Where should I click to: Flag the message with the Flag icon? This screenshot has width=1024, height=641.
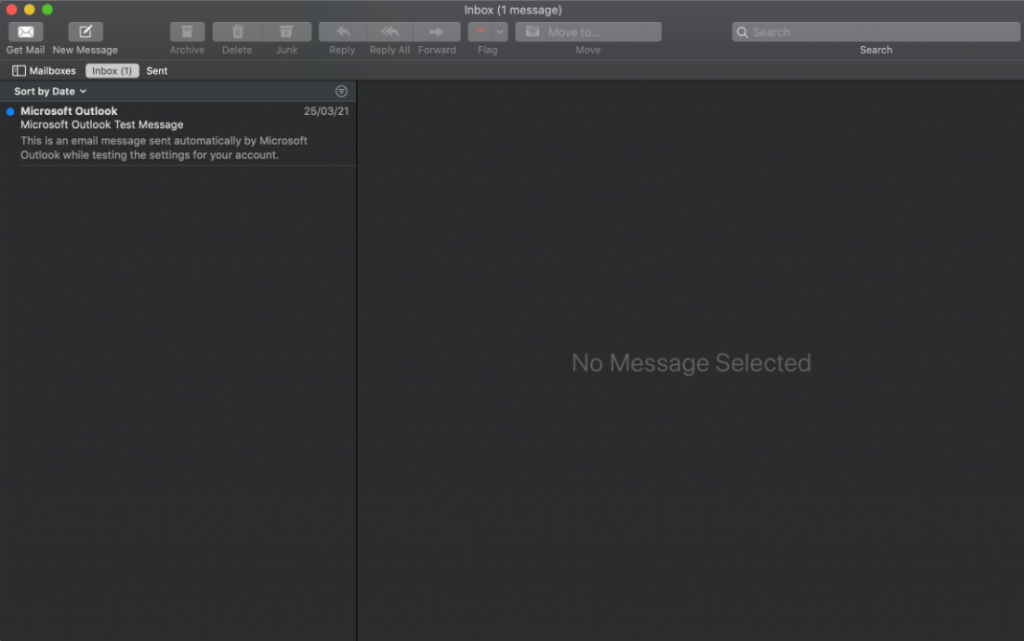(x=480, y=32)
